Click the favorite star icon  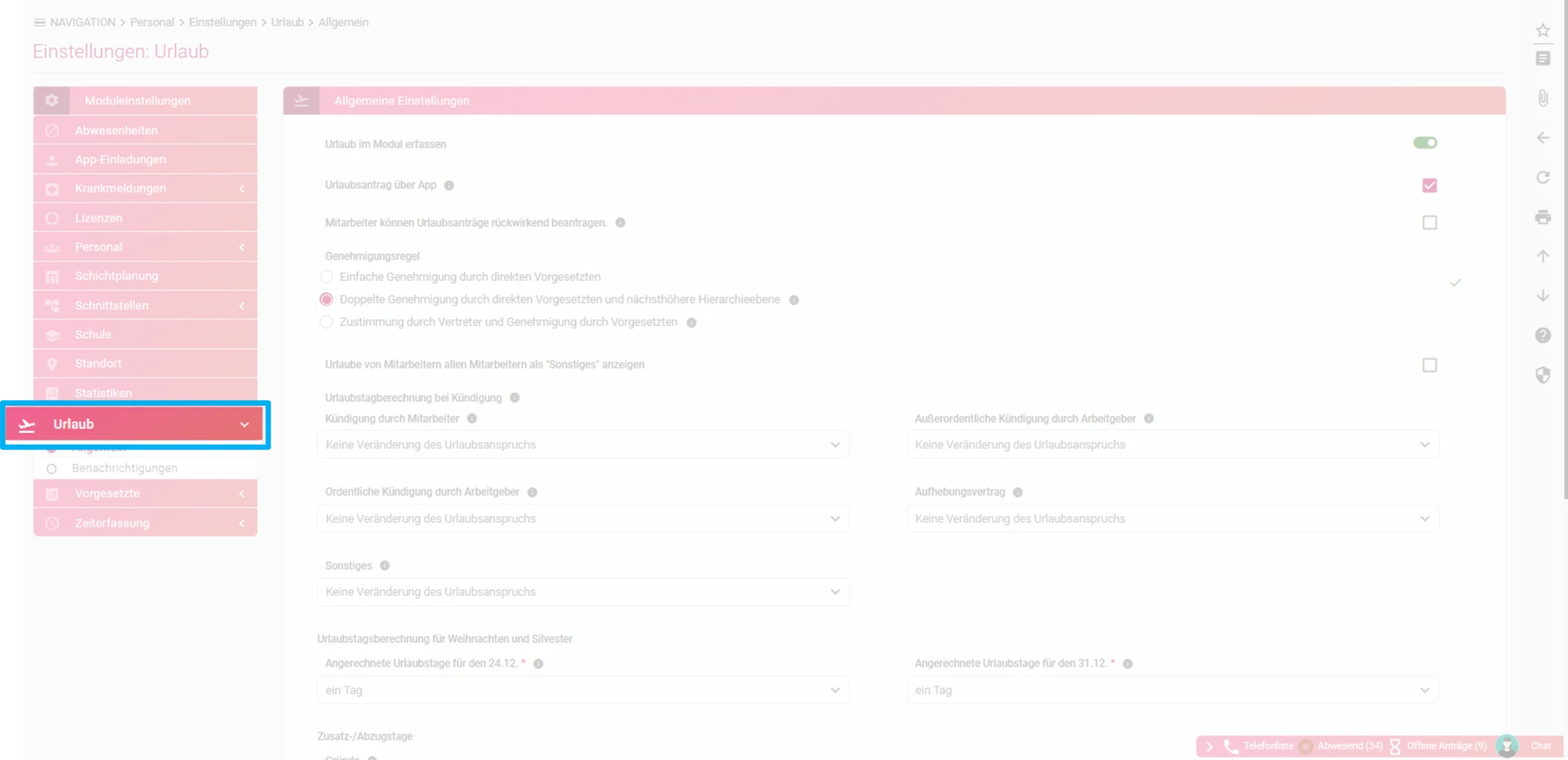[x=1543, y=30]
